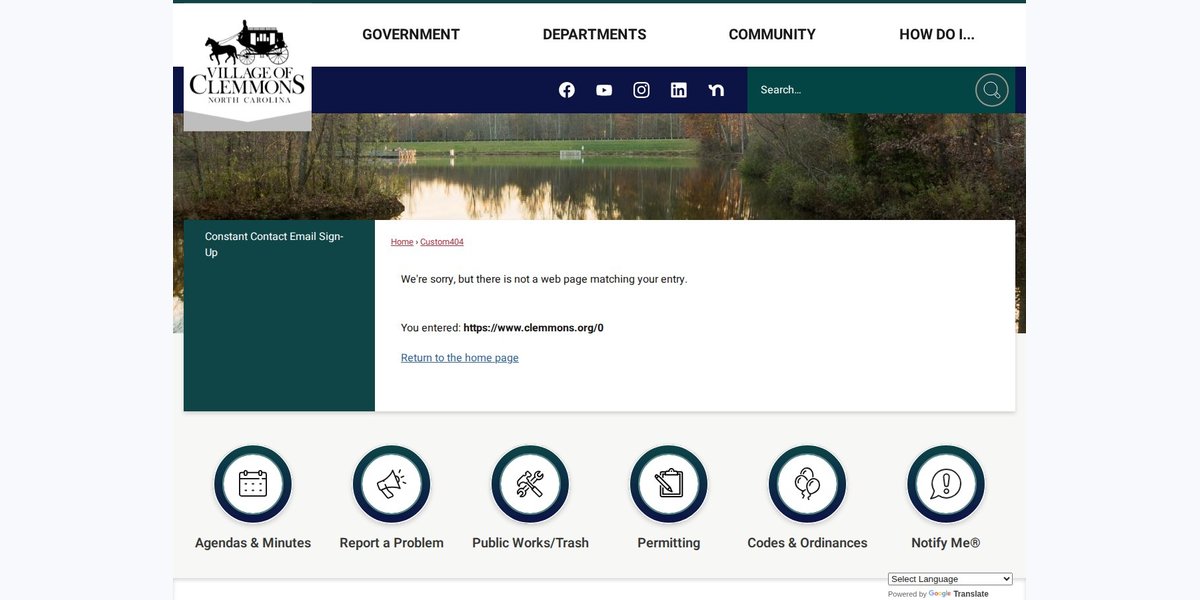The height and width of the screenshot is (600, 1200).
Task: Open the LinkedIn icon in header
Action: (x=679, y=90)
